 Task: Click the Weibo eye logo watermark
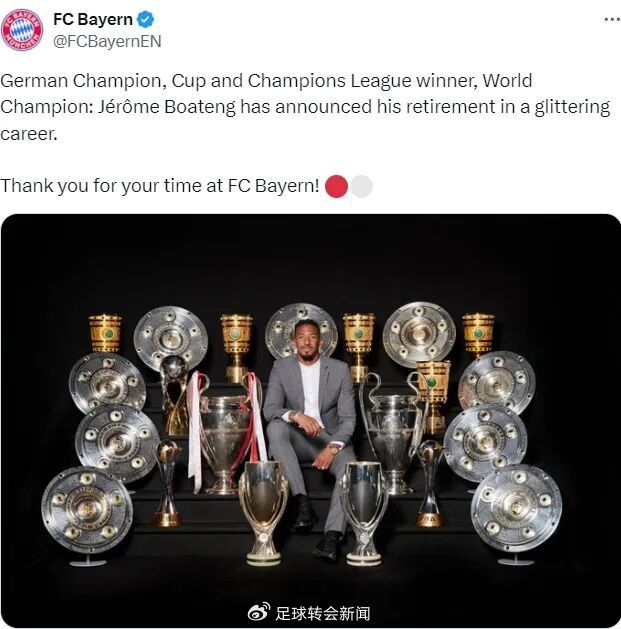click(259, 612)
